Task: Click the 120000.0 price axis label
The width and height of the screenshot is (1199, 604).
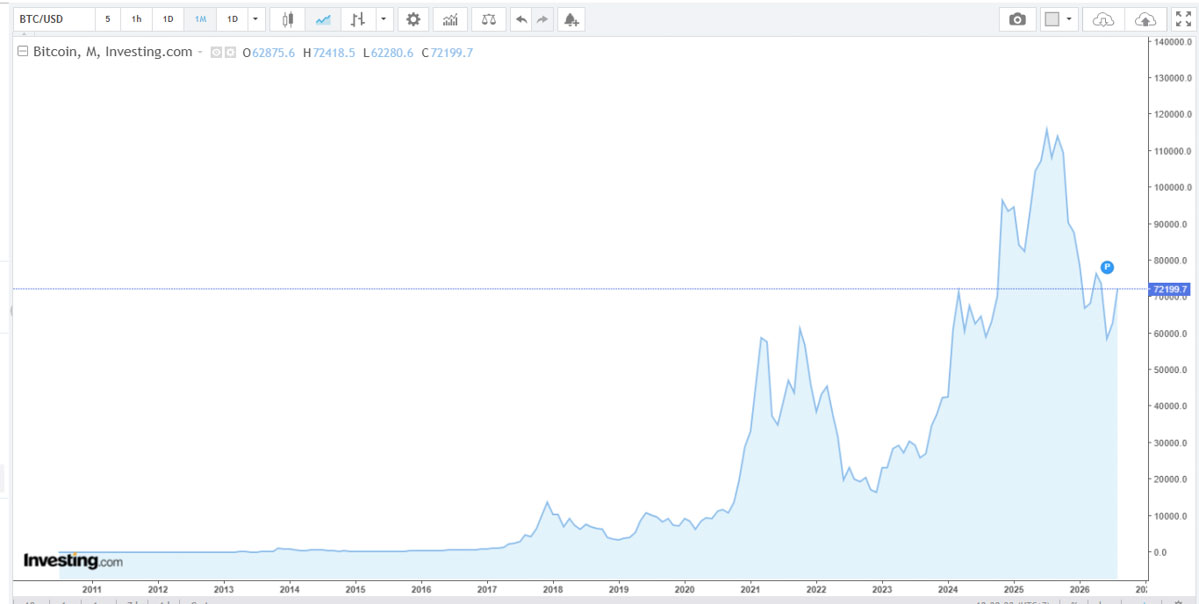Action: [1171, 114]
